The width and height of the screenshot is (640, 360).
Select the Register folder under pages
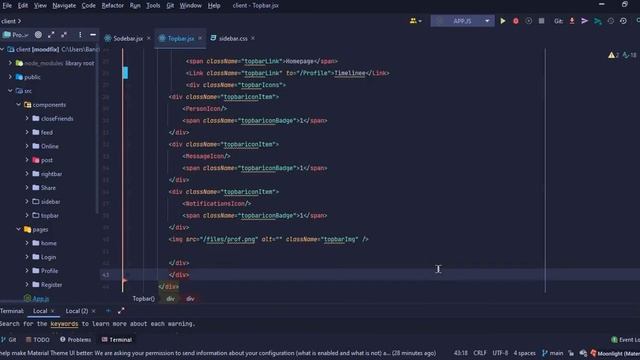tap(51, 285)
